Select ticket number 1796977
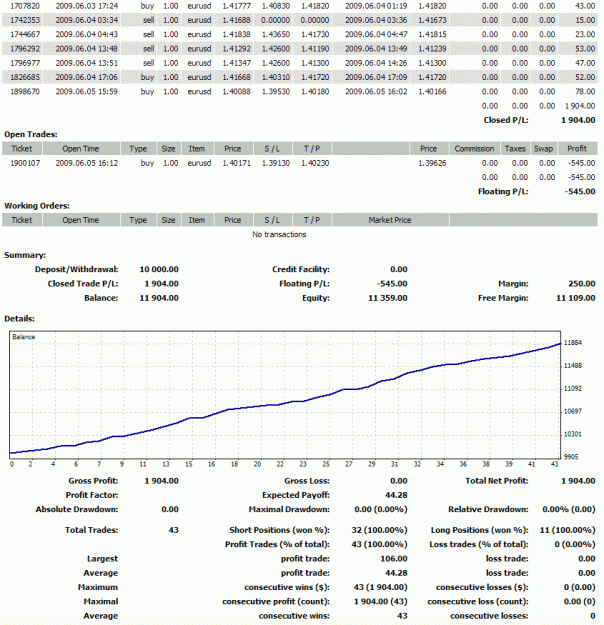Viewport: 604px width, 625px height. coord(25,63)
